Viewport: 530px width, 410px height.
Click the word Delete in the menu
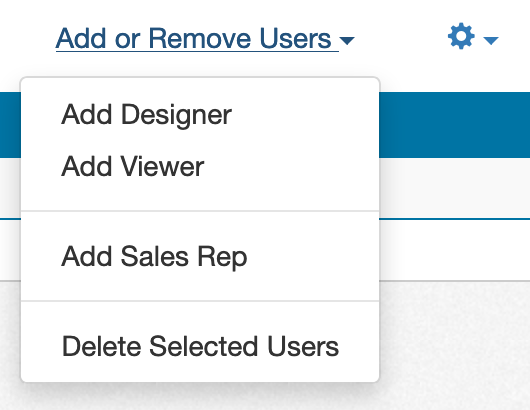click(101, 346)
